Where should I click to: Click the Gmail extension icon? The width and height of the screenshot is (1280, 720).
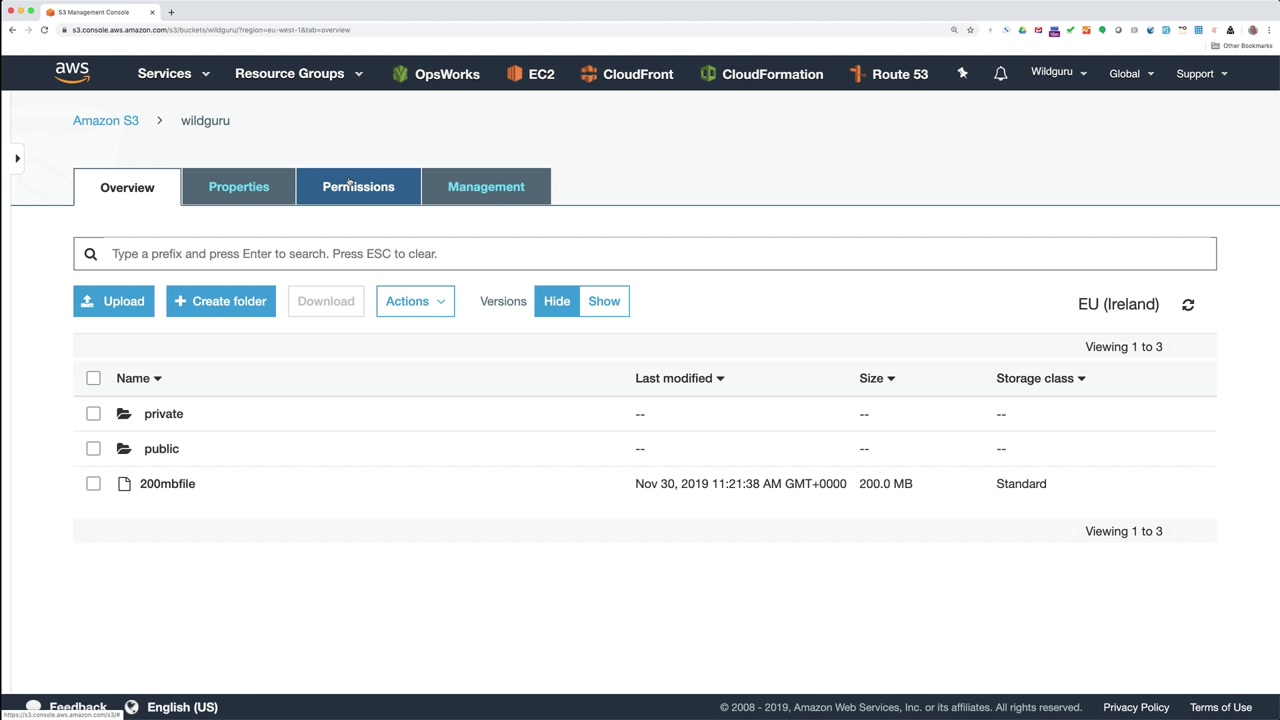click(x=1038, y=30)
